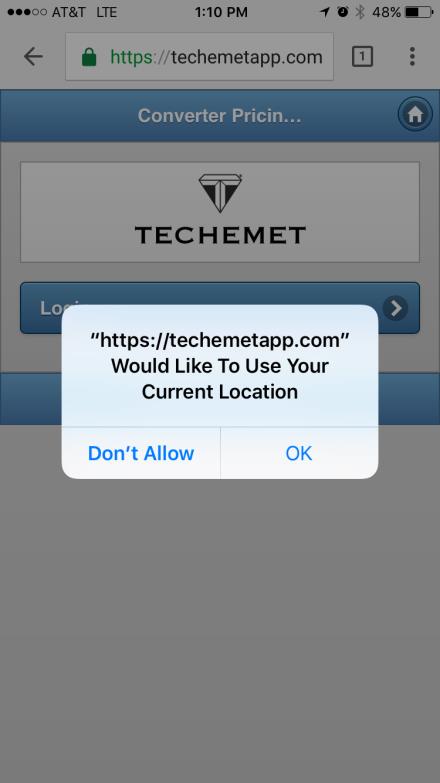Tap the alarm clock status icon
Image resolution: width=440 pixels, height=783 pixels.
pos(343,12)
